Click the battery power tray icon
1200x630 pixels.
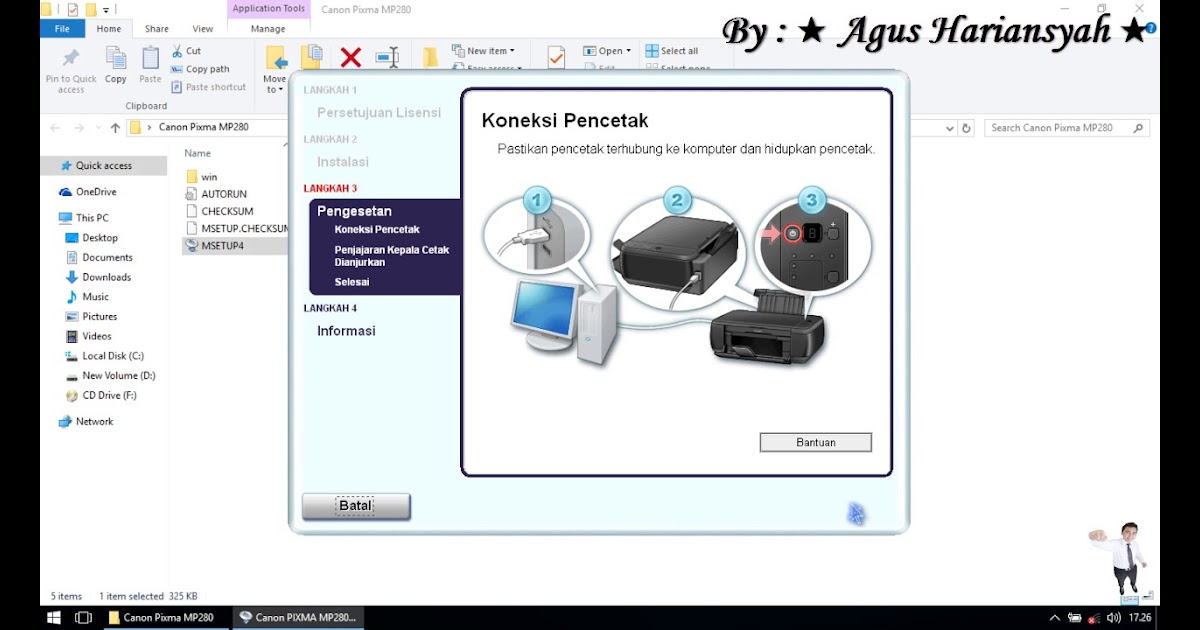[1075, 618]
